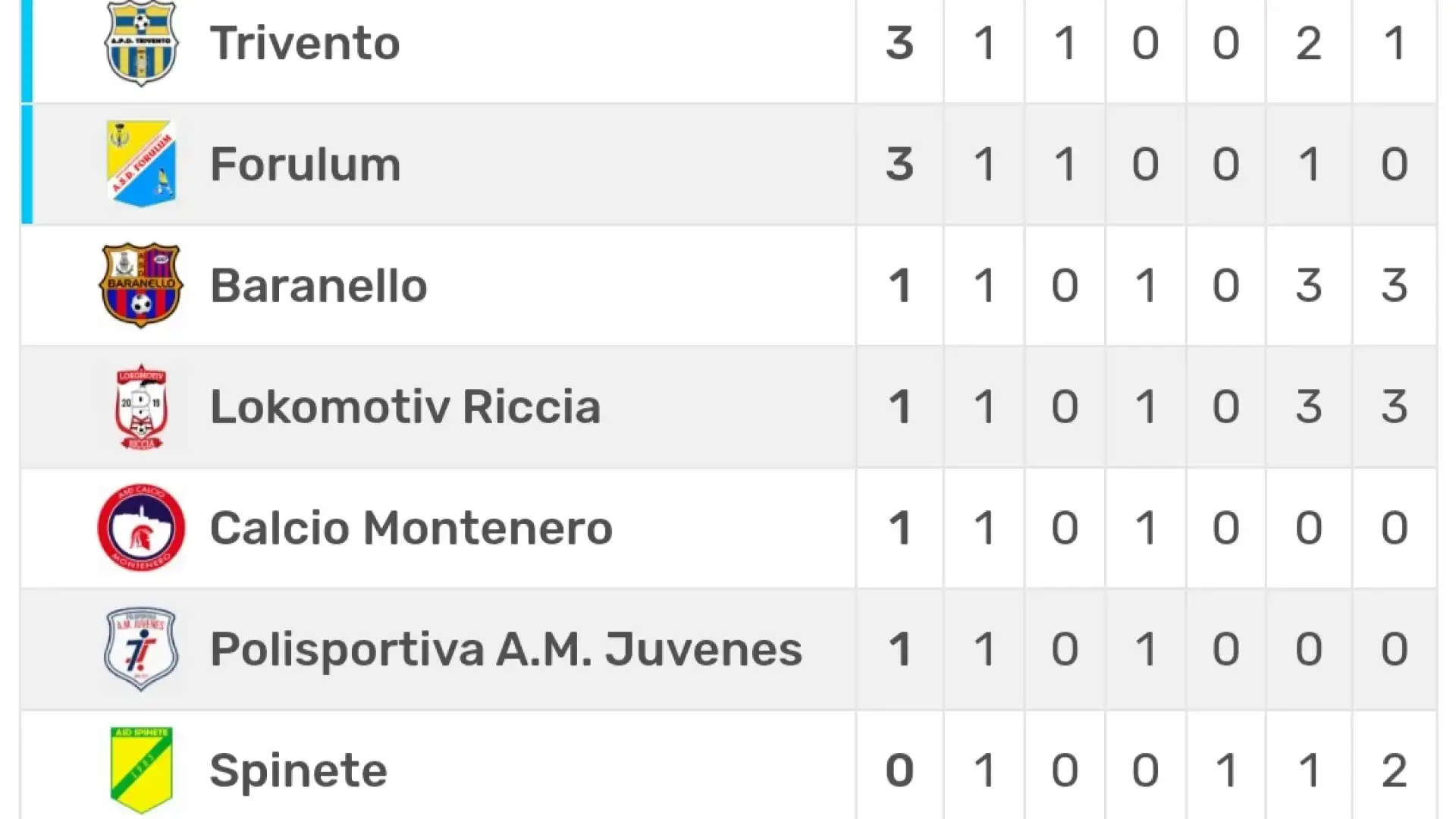Click Forulum's bold points total
1456x819 pixels.
[x=899, y=164]
